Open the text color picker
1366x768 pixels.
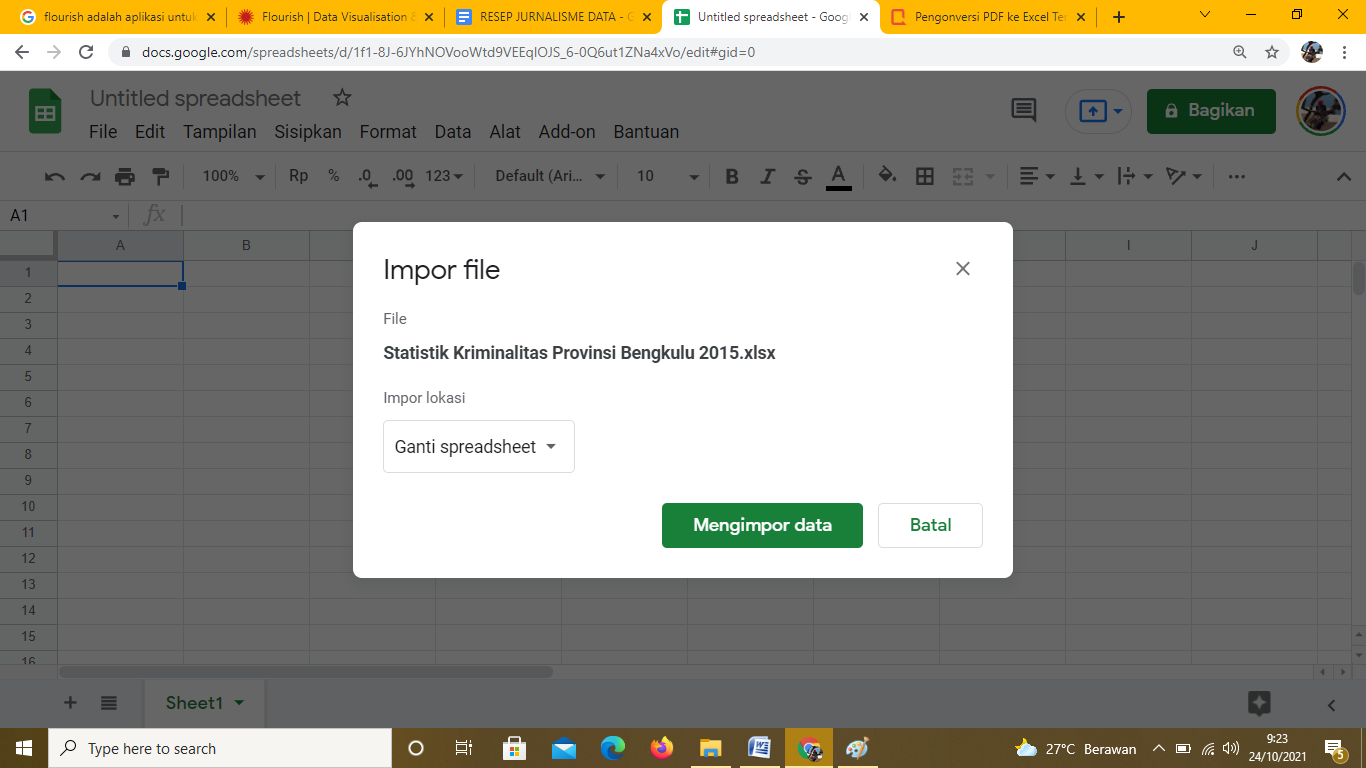tap(838, 177)
